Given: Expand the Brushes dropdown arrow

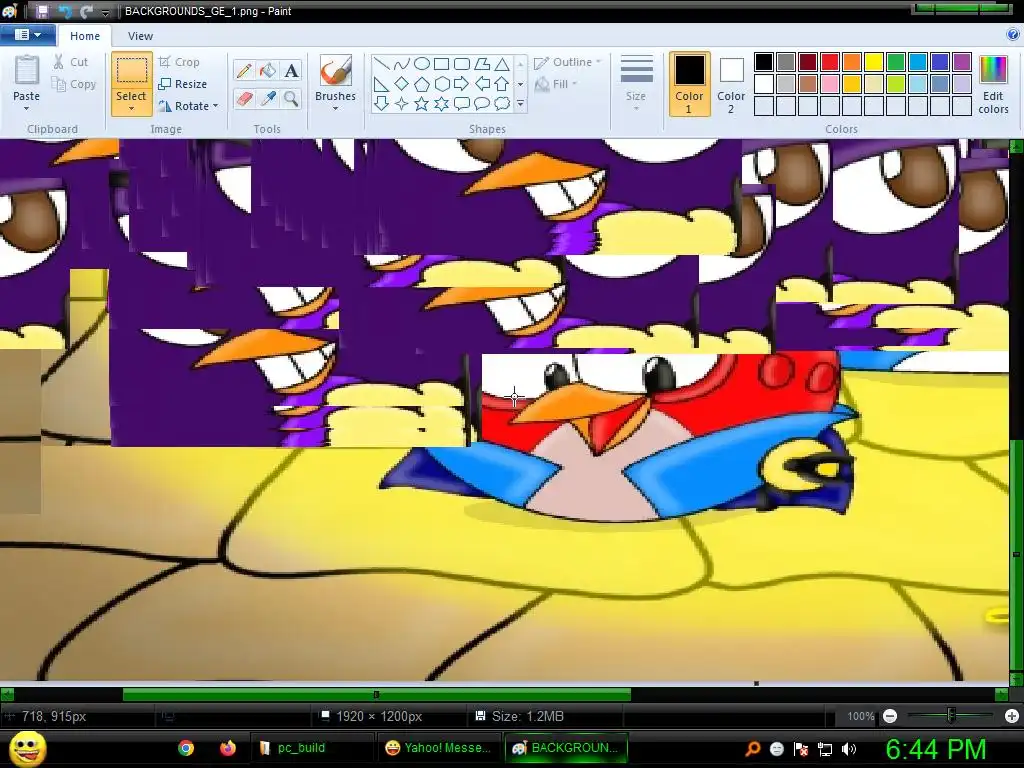Looking at the screenshot, I should 335,108.
